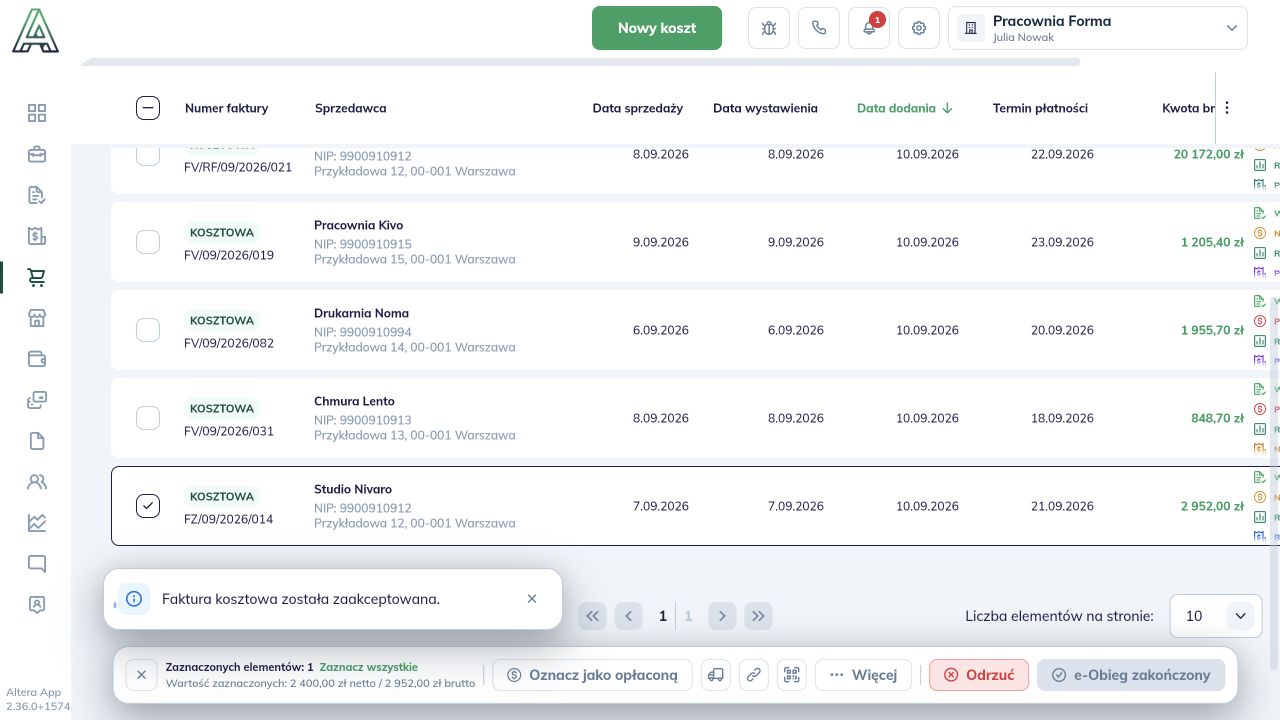The width and height of the screenshot is (1280, 720).
Task: Select checkbox for invoice FV/RF/09/2026/021
Action: pyautogui.click(x=148, y=154)
